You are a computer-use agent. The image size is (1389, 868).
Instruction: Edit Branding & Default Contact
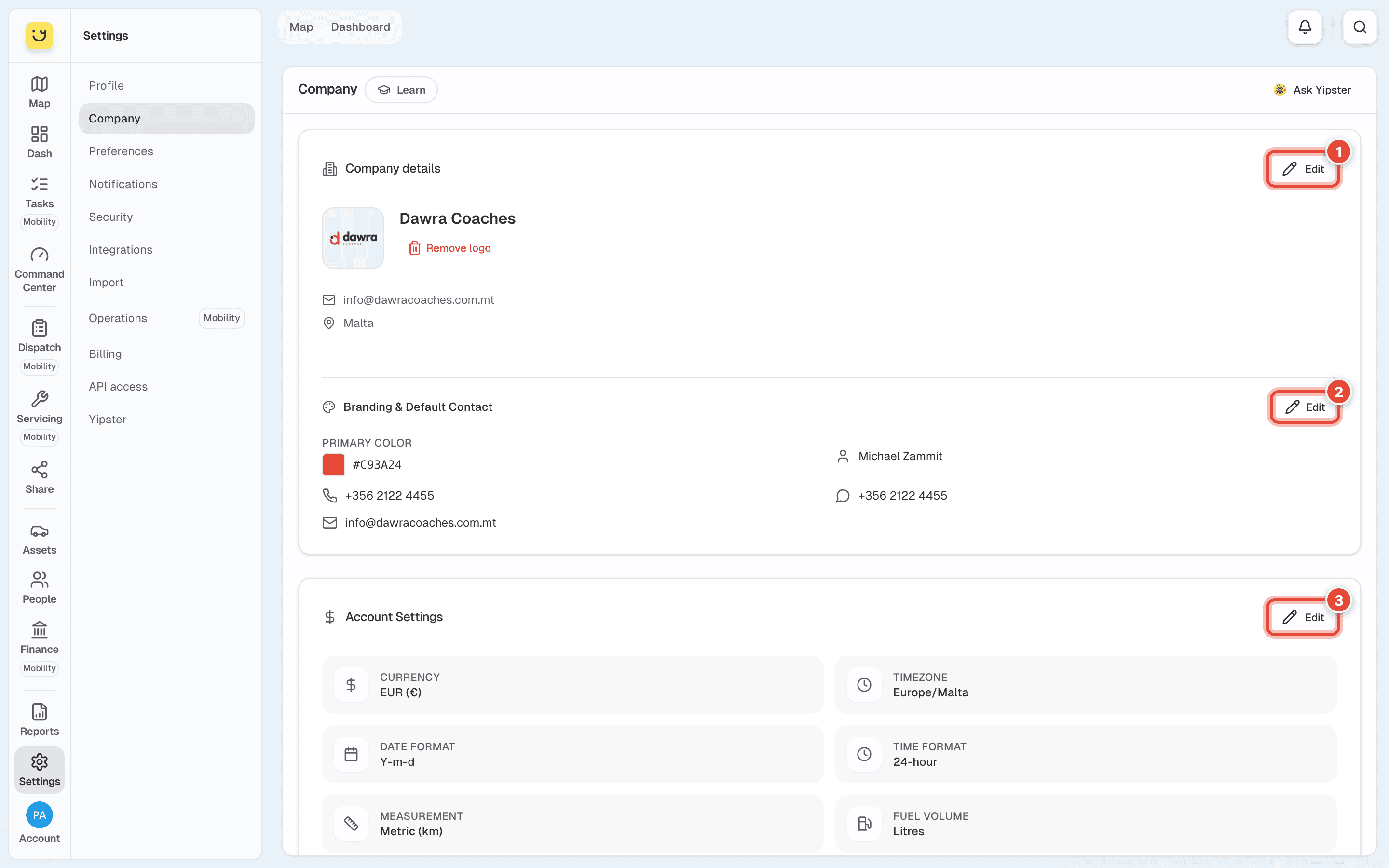point(1305,407)
